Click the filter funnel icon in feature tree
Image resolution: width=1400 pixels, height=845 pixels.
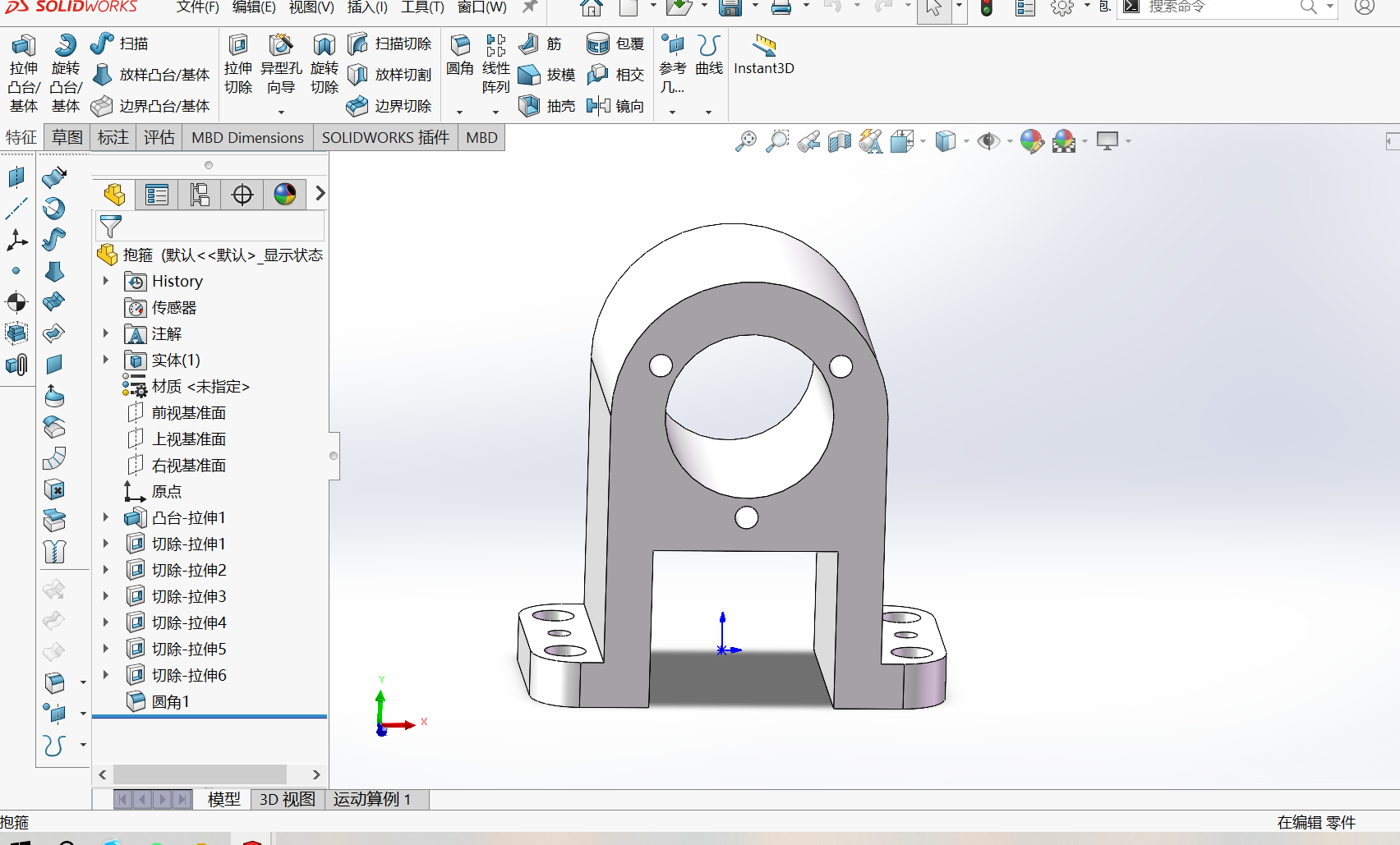(110, 226)
